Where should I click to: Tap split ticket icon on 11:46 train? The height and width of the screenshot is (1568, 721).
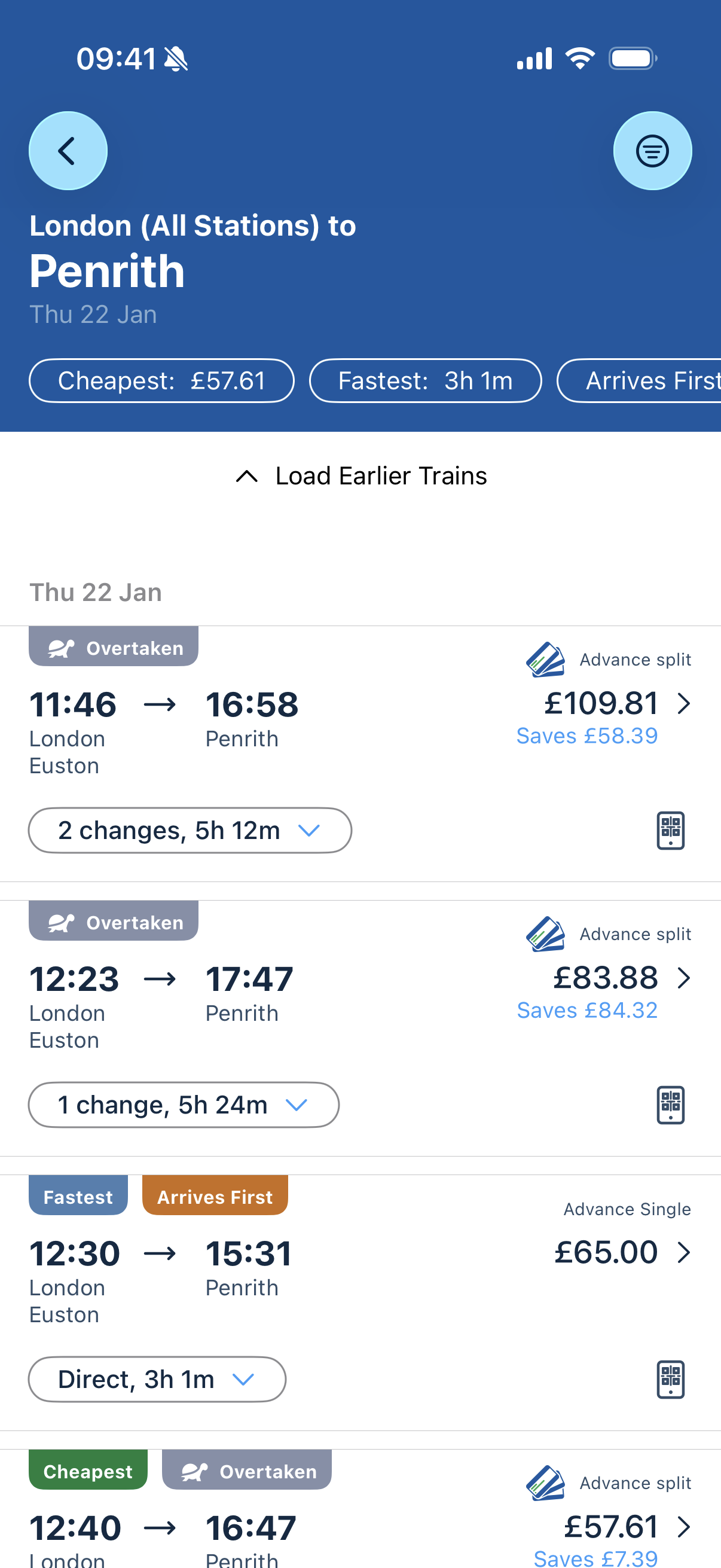pyautogui.click(x=545, y=660)
